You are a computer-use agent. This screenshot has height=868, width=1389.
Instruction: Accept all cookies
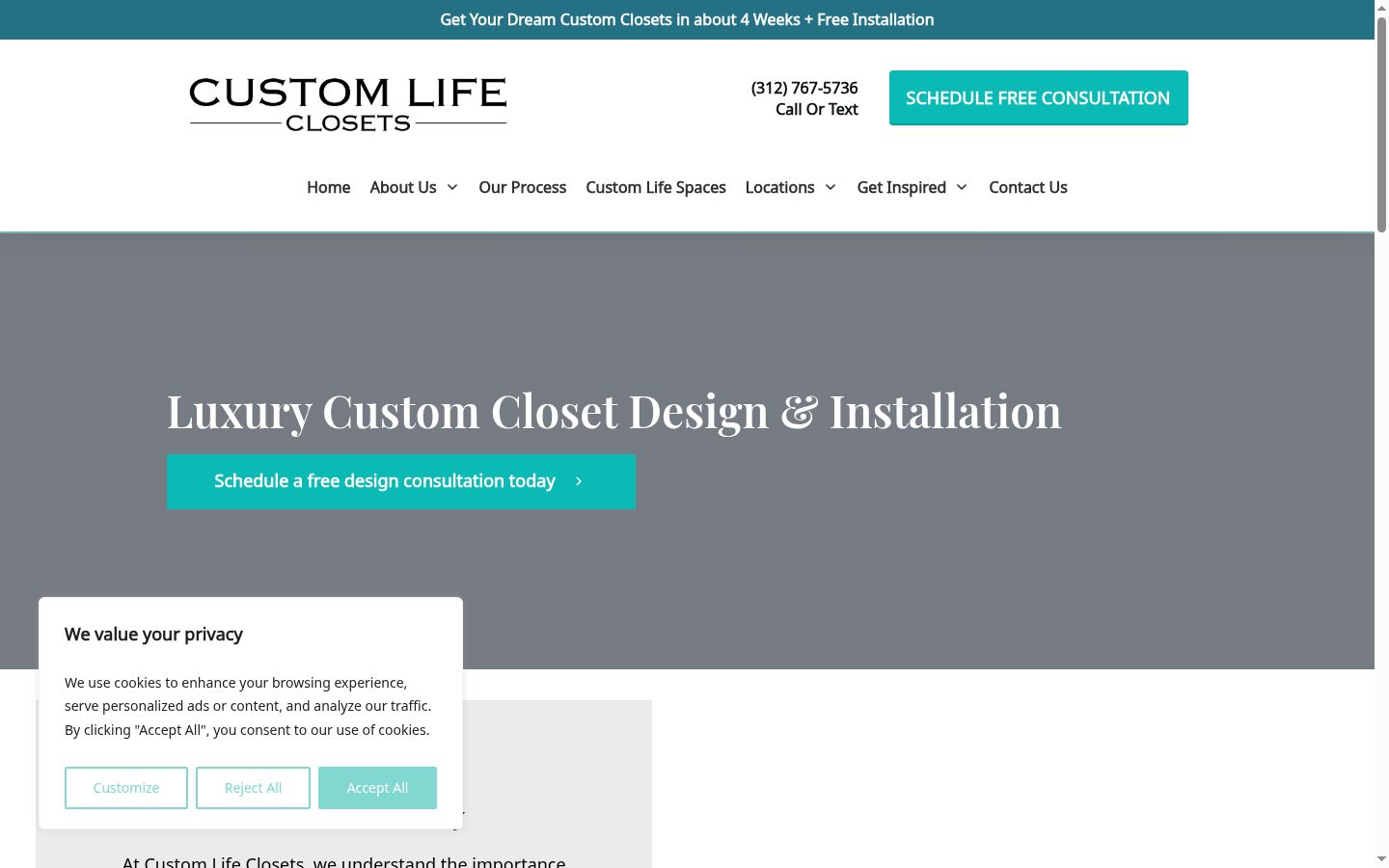pyautogui.click(x=377, y=788)
